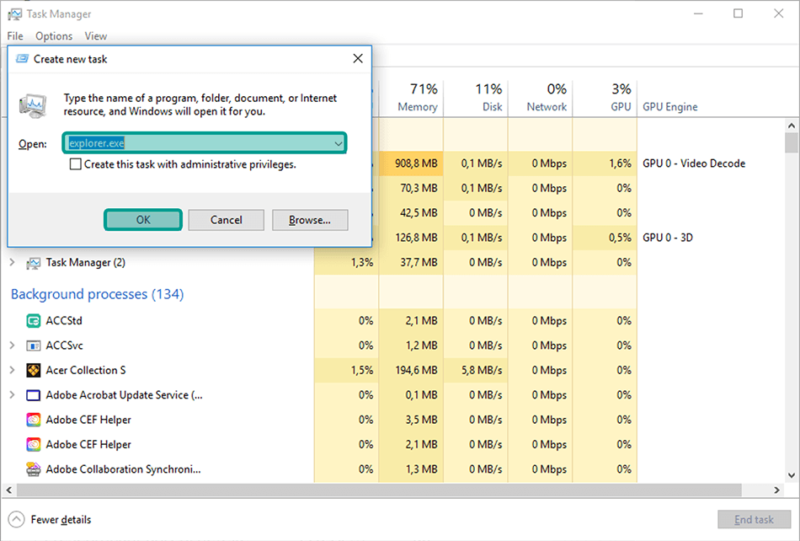
Task: Click the Adobe Collaboration Synchronizer icon
Action: click(33, 469)
